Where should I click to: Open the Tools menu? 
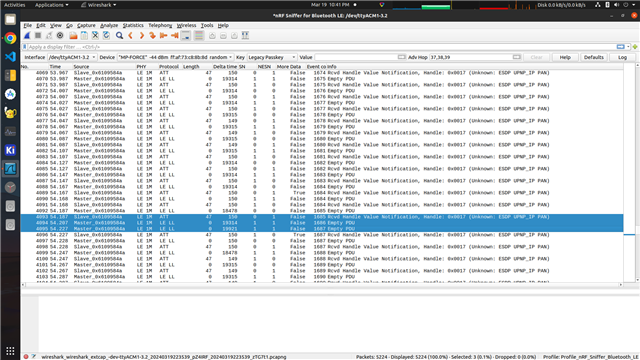[207, 25]
